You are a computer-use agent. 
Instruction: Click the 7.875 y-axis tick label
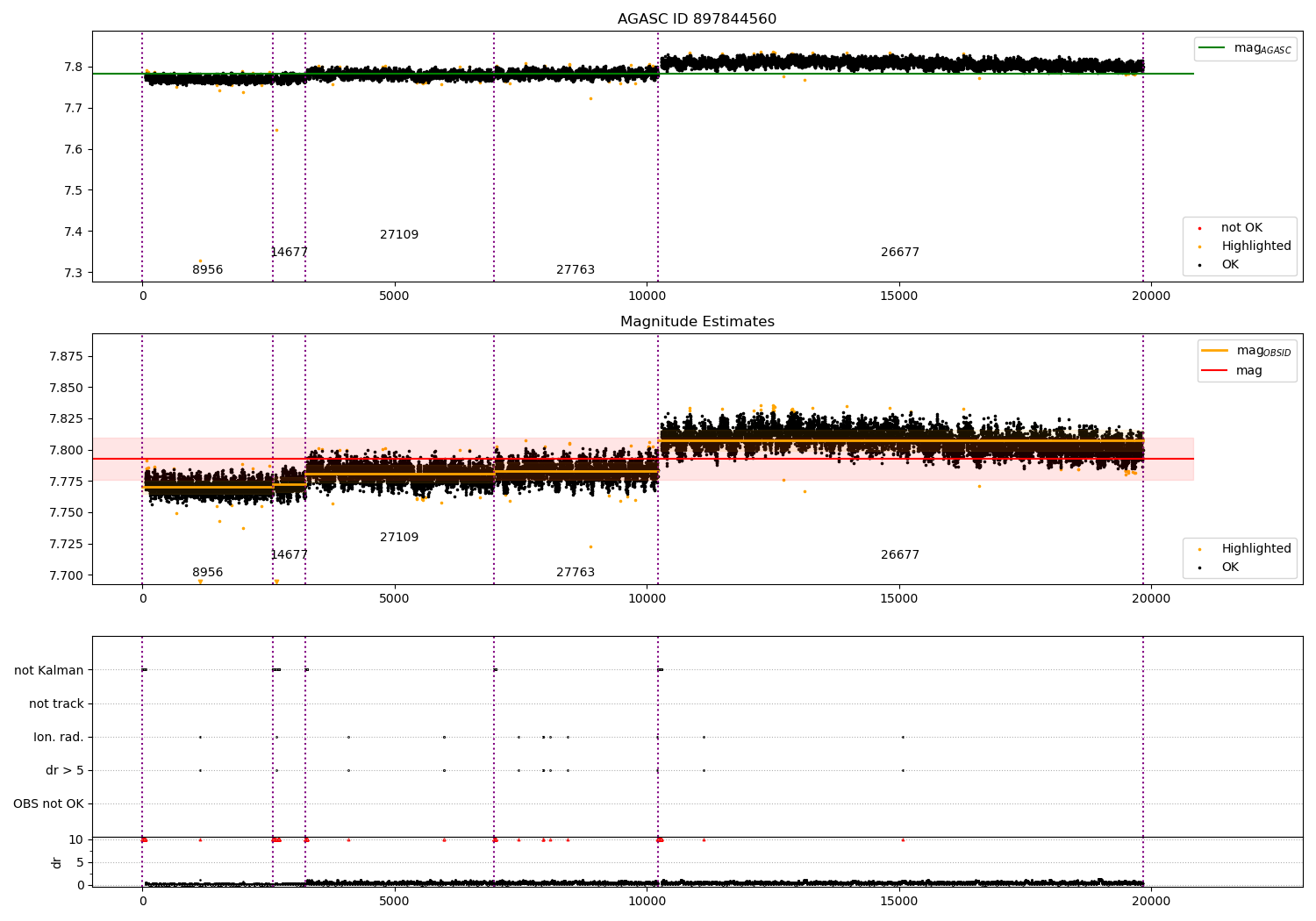tap(68, 356)
